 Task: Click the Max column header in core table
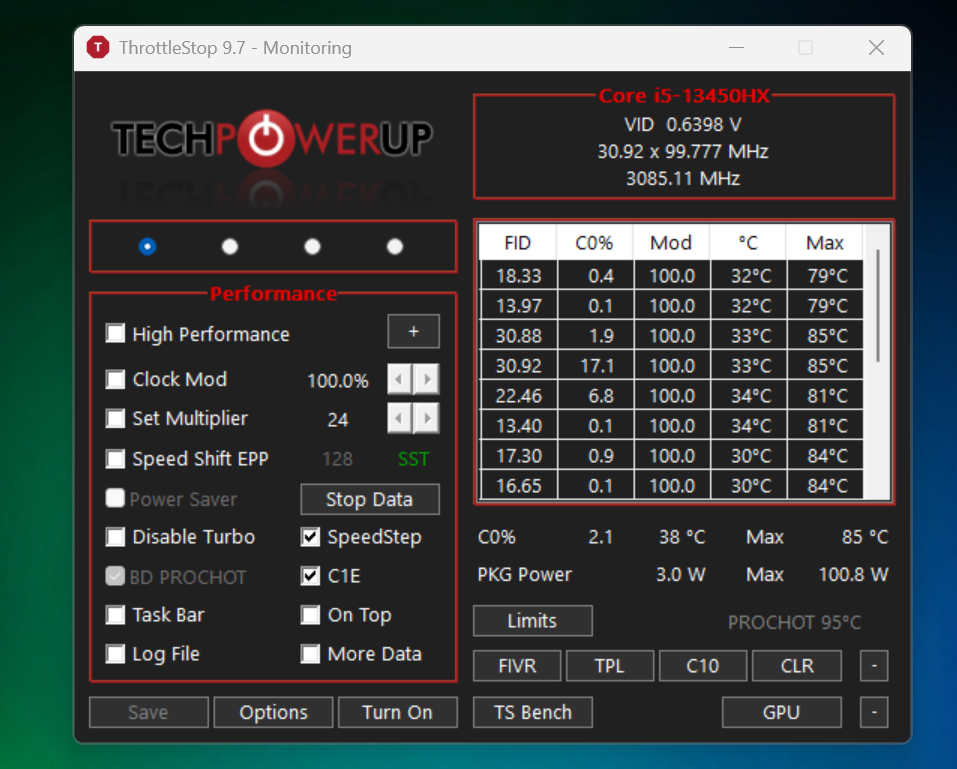(825, 243)
